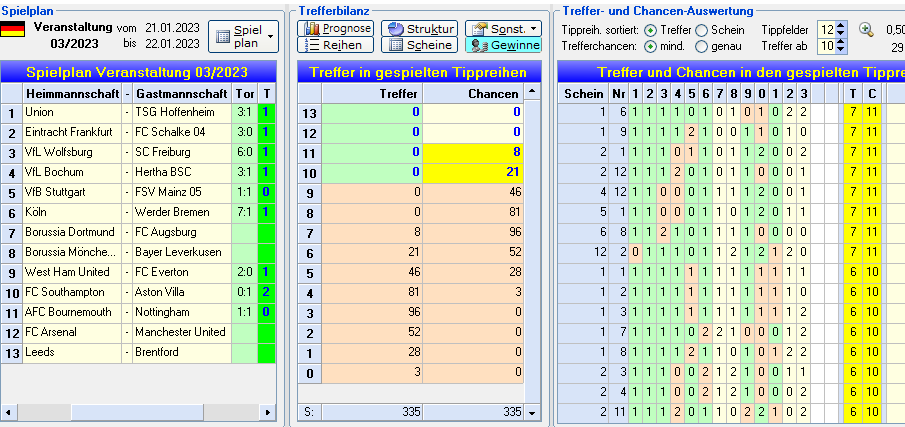Click the Gastmannschaft column header
The height and width of the screenshot is (427, 905).
tap(182, 93)
